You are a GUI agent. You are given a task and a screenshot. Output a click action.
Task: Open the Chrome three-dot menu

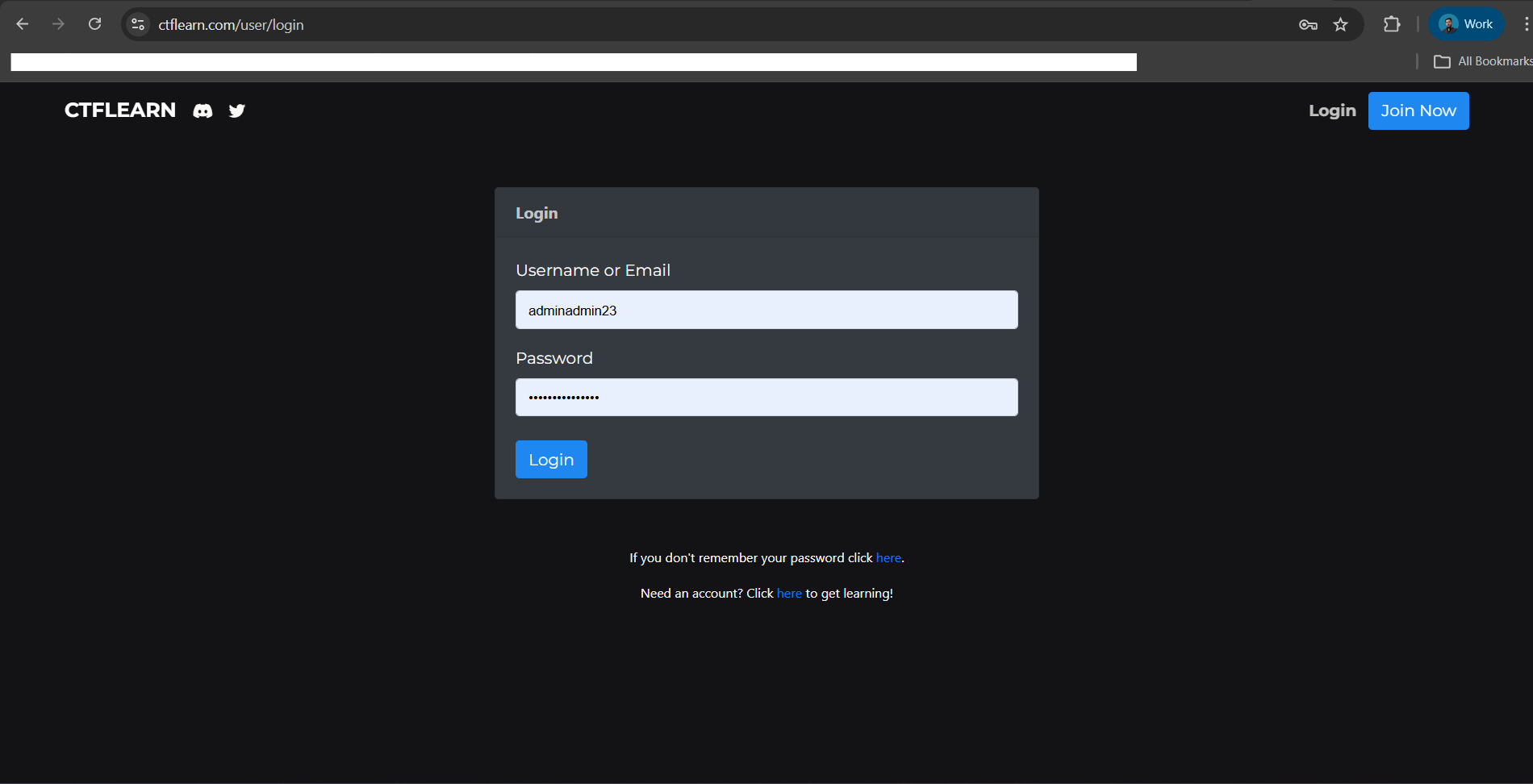point(1526,24)
